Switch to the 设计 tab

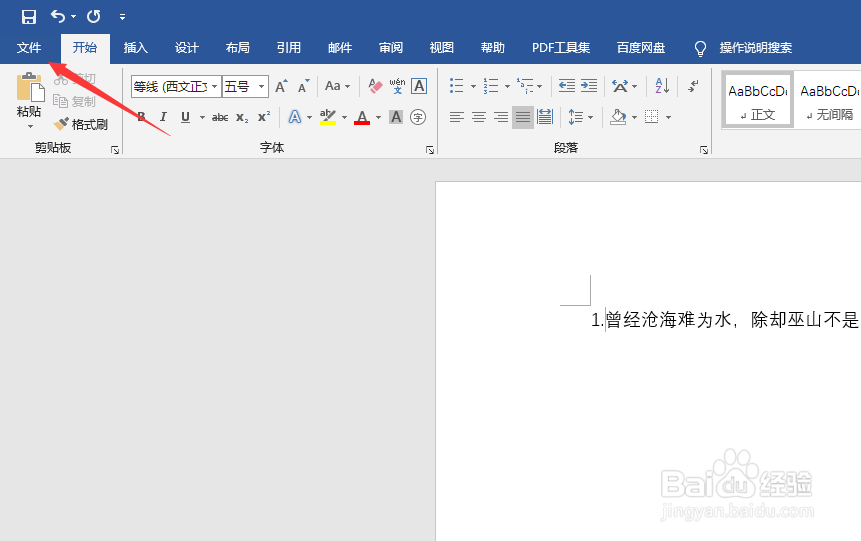click(x=187, y=48)
